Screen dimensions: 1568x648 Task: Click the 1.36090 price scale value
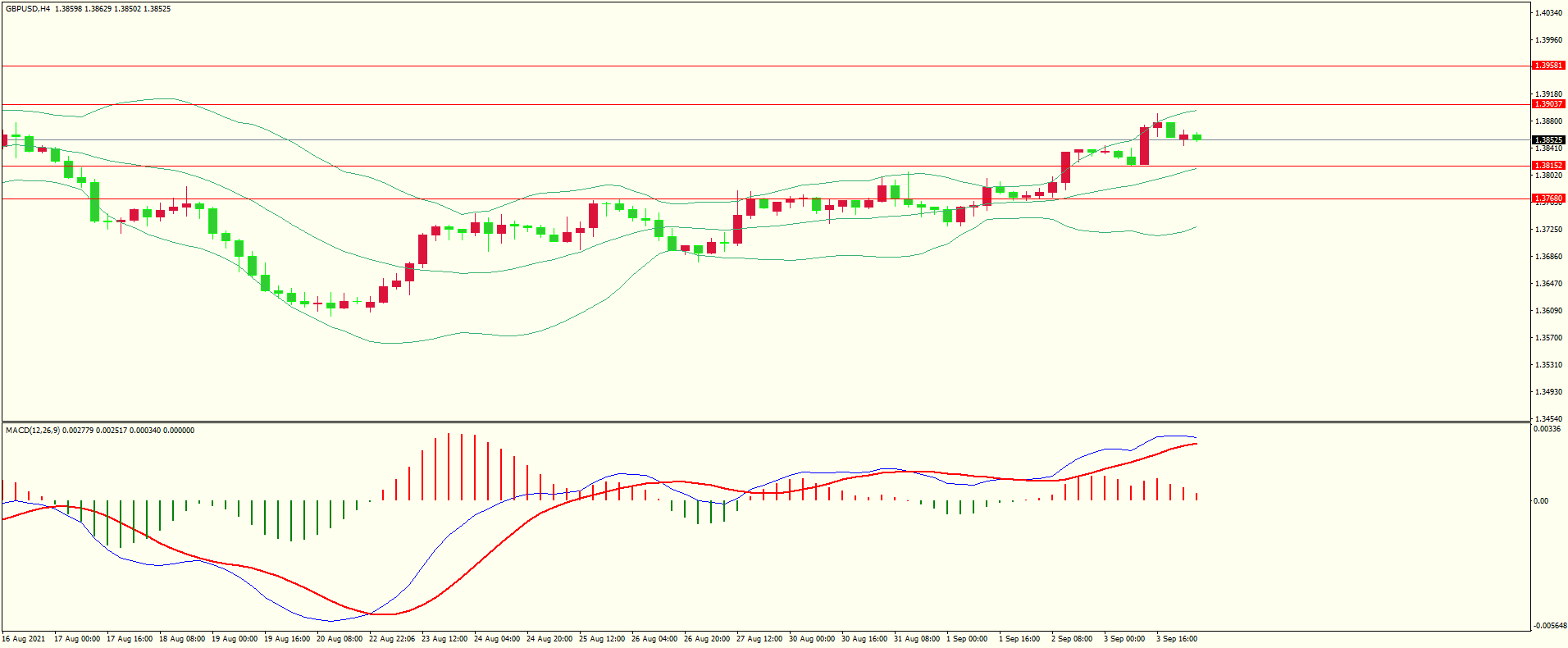1548,311
